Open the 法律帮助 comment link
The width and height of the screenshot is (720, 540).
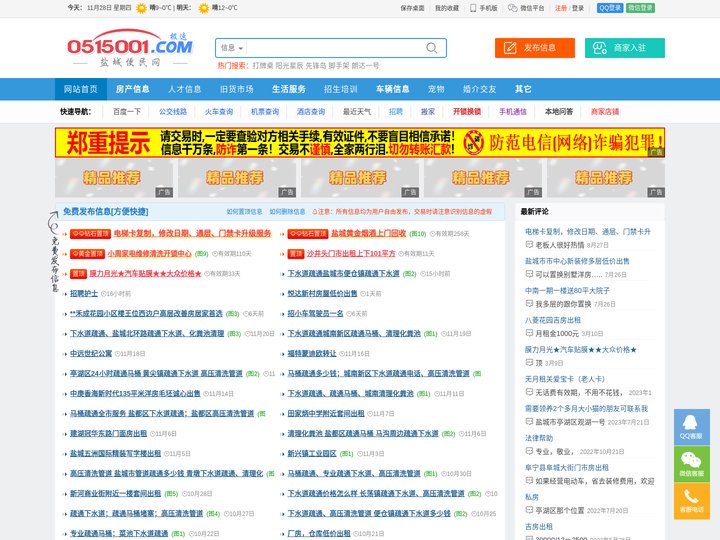pos(539,438)
